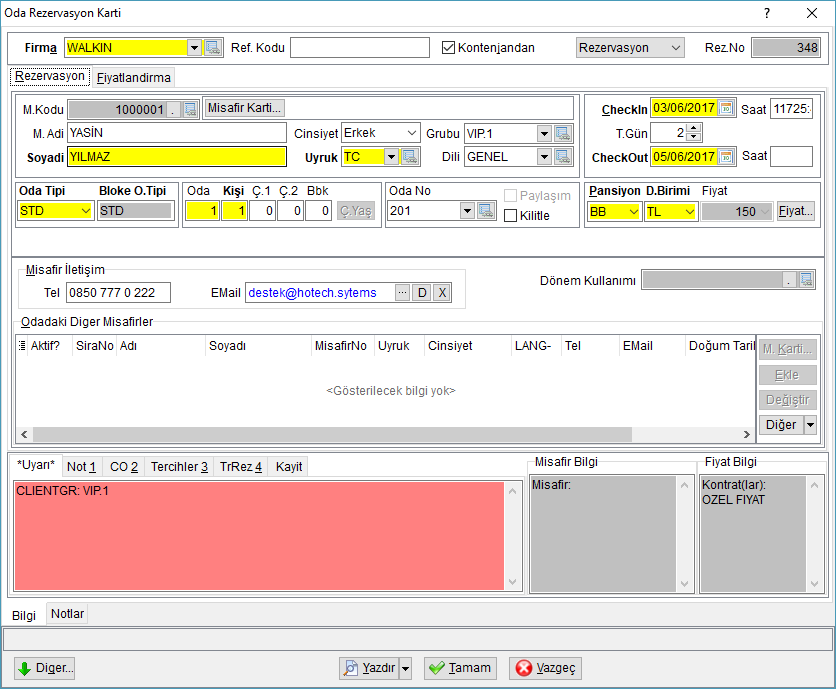Enable the Kilitle checkbox
This screenshot has width=836, height=689.
[x=510, y=215]
